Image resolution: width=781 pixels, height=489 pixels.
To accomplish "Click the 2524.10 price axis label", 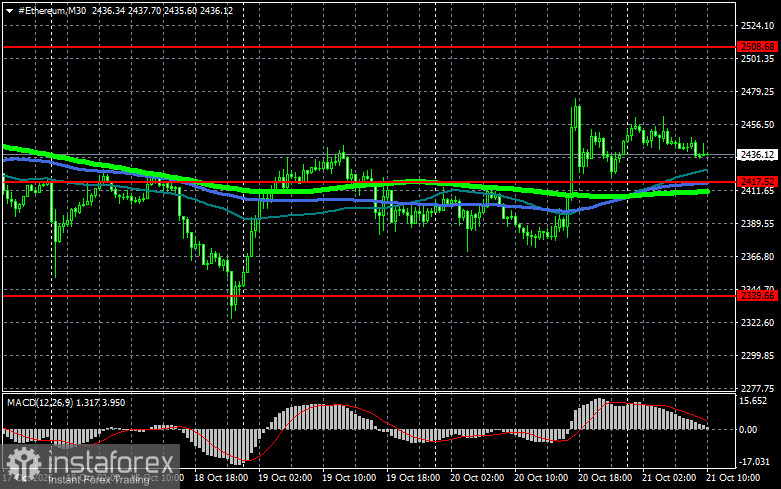I will 758,25.
